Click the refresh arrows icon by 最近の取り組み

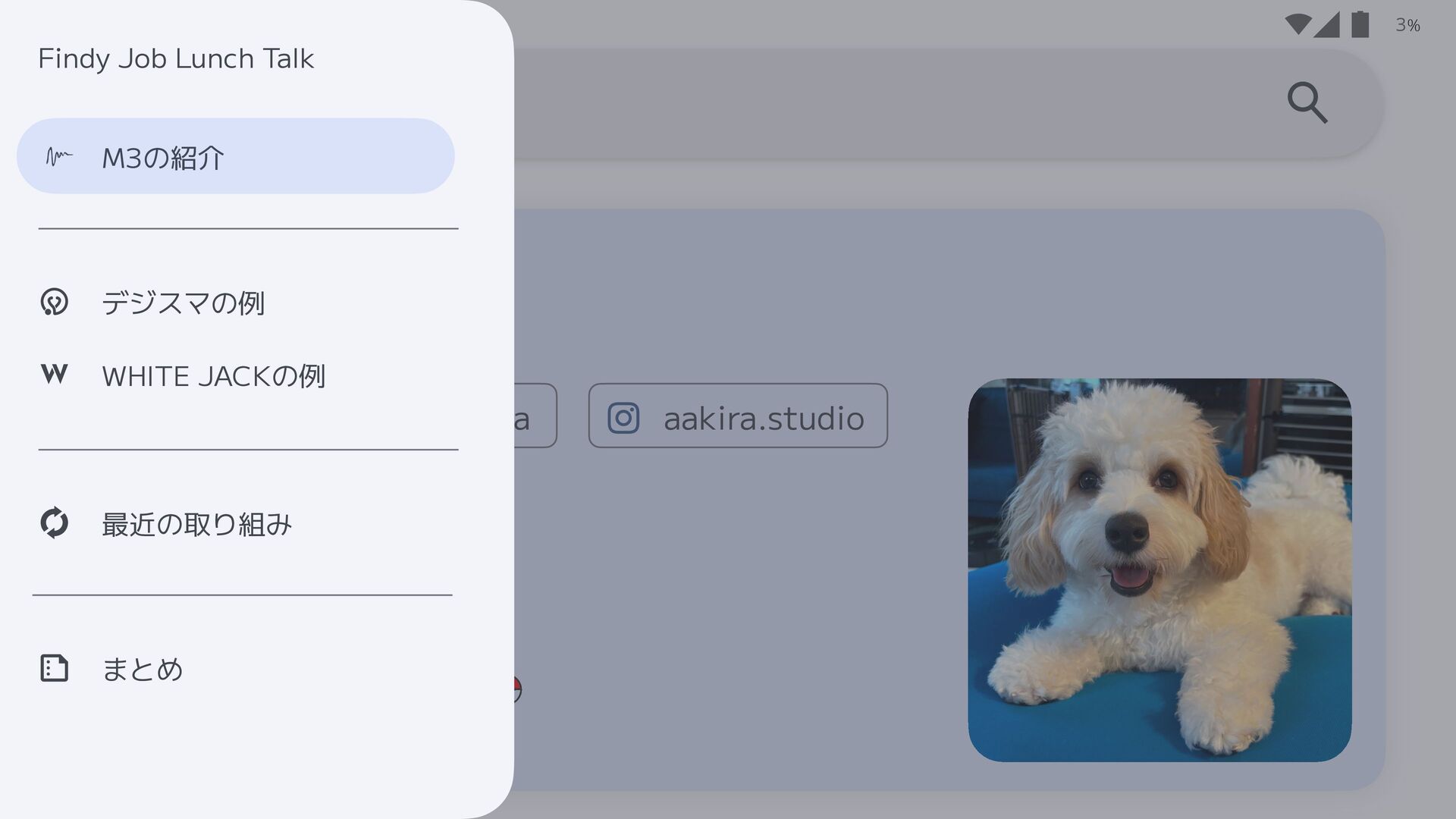pyautogui.click(x=54, y=522)
